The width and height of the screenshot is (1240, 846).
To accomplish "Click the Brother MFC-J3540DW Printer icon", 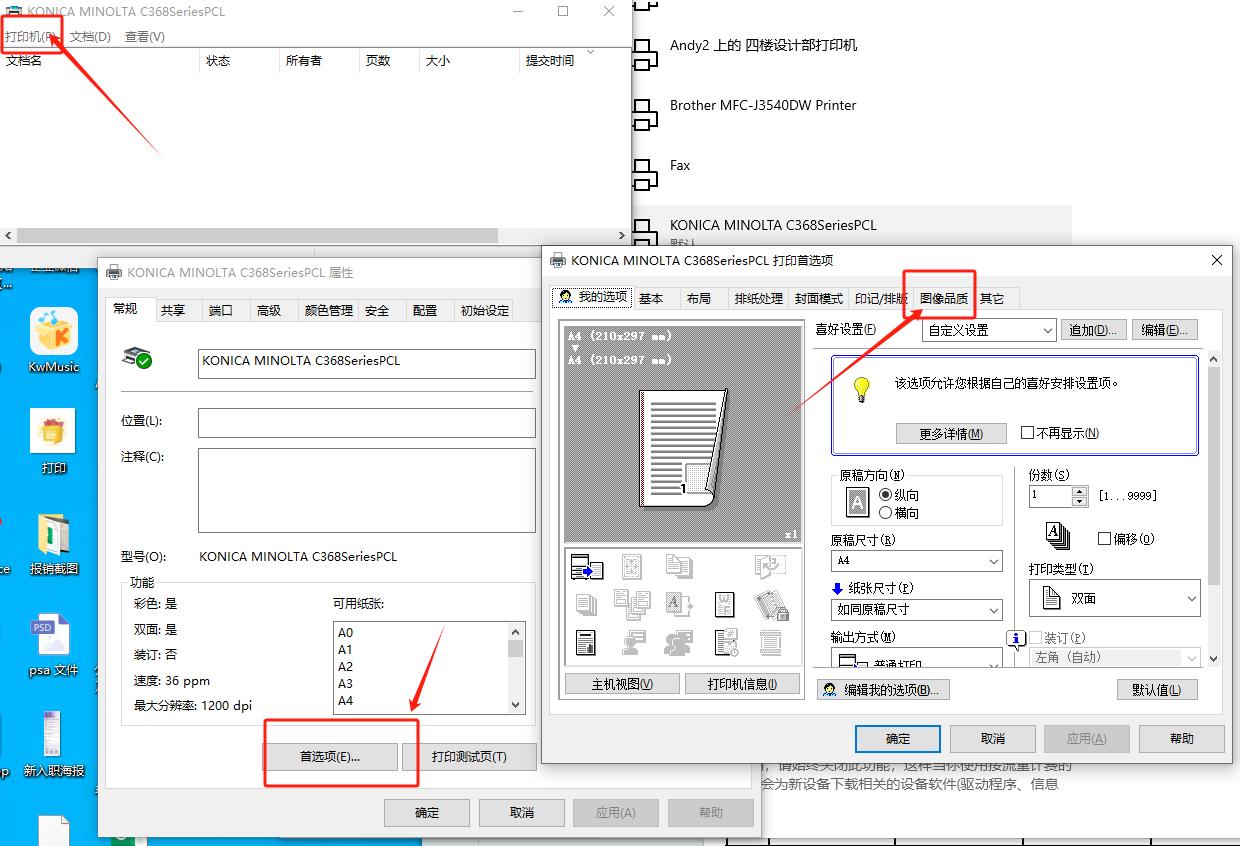I will click(x=646, y=112).
